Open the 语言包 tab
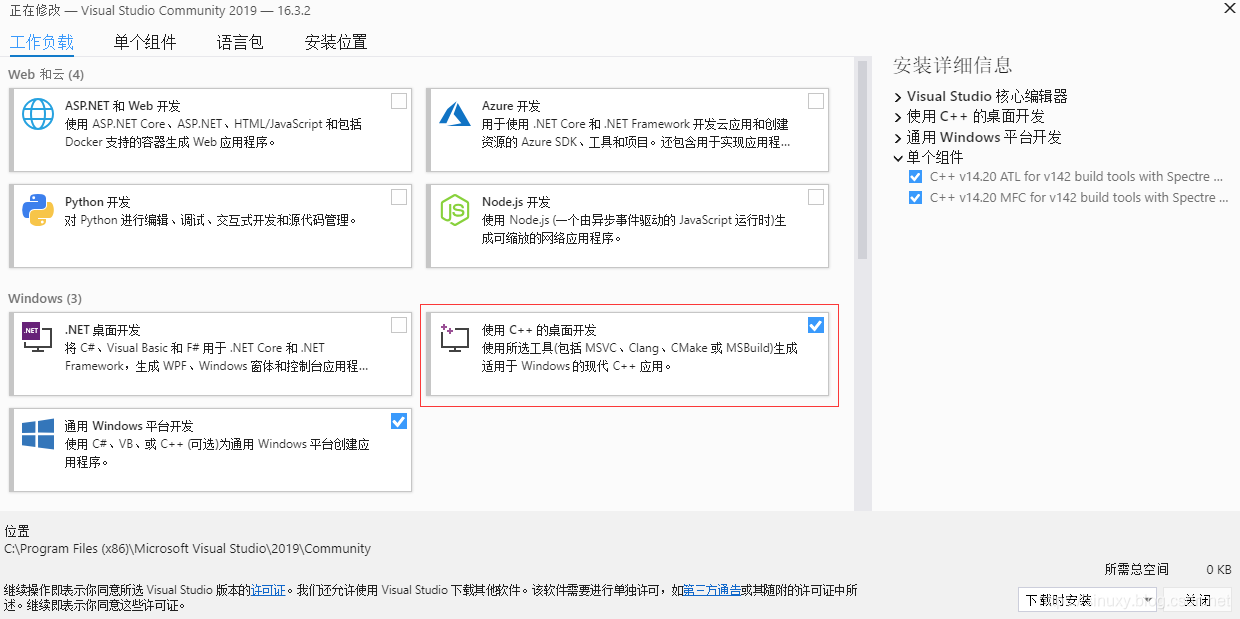Viewport: 1240px width, 619px height. pos(239,42)
